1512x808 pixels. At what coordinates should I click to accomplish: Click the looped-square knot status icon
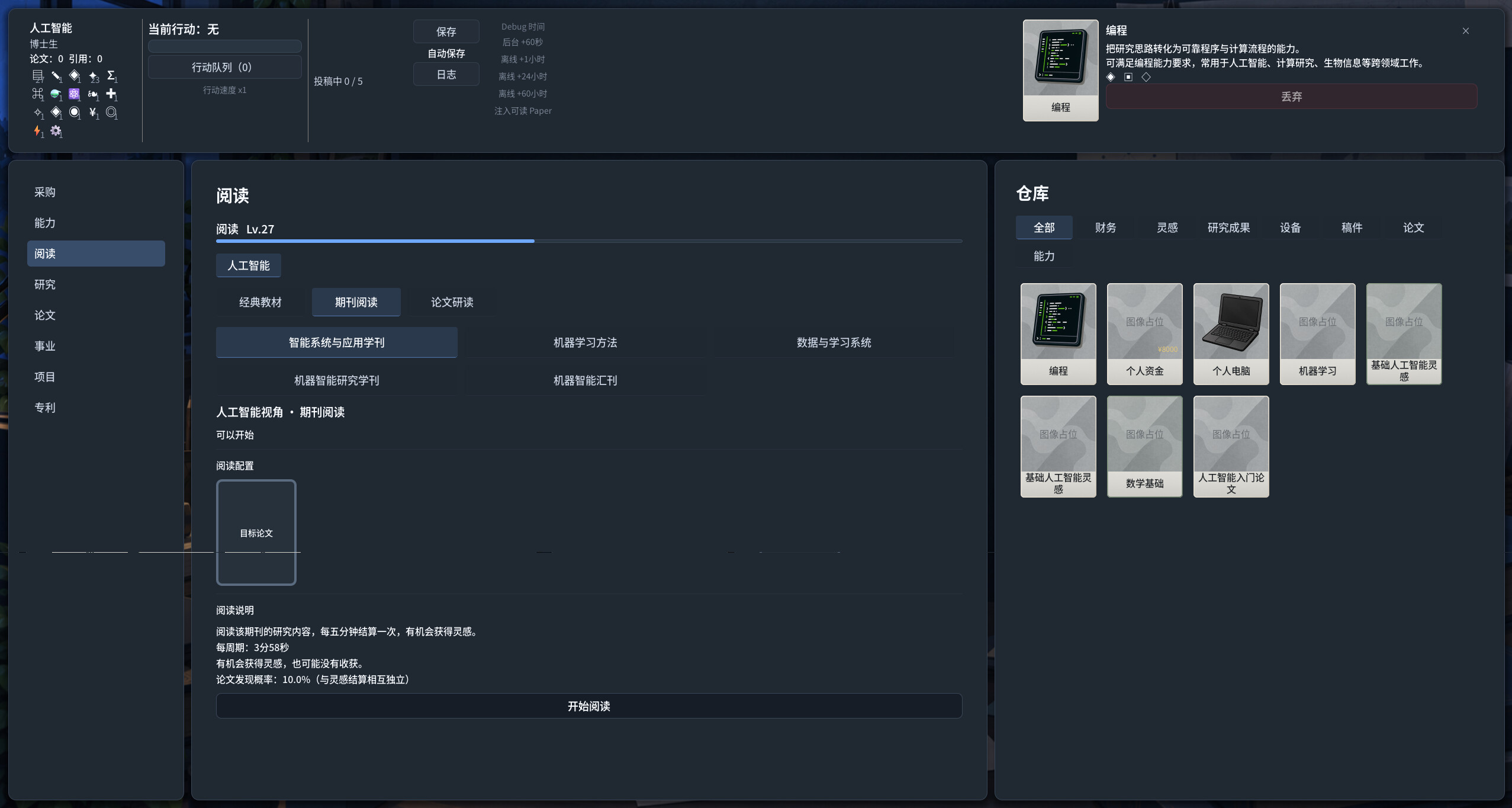click(37, 94)
